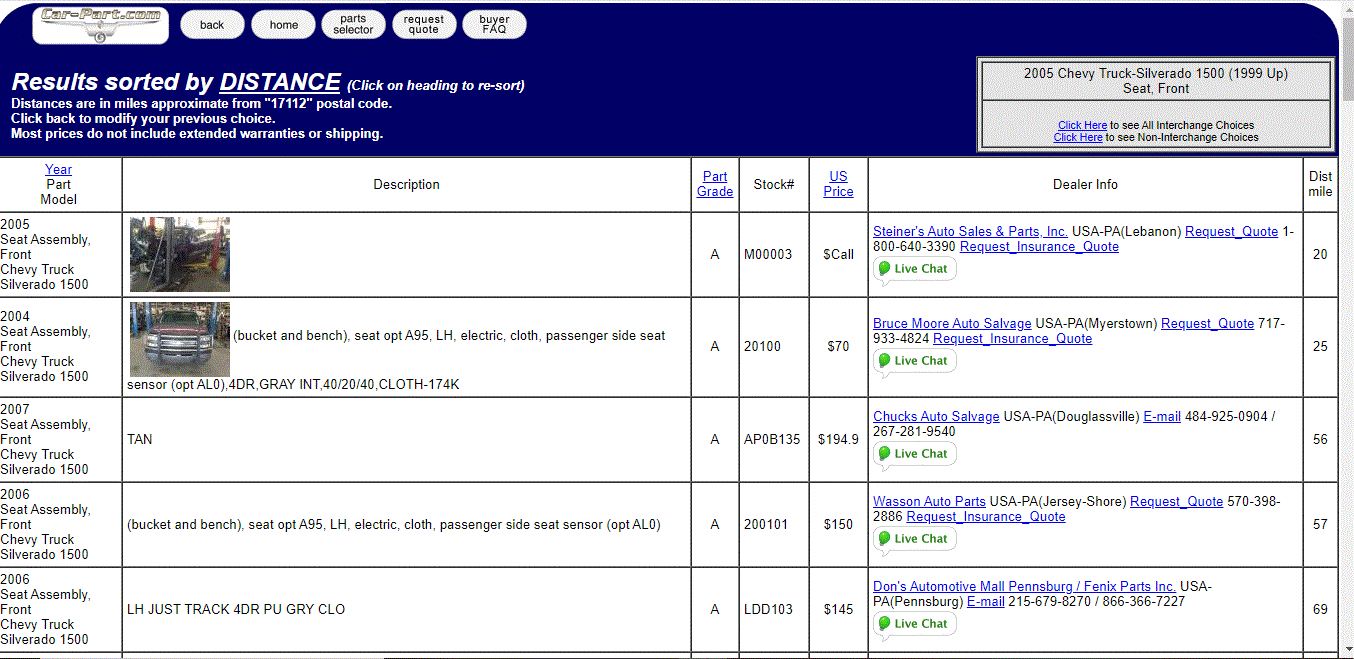Viewport: 1354px width, 659px height.
Task: Request quote from Wasson Auto Parts
Action: pos(1176,501)
